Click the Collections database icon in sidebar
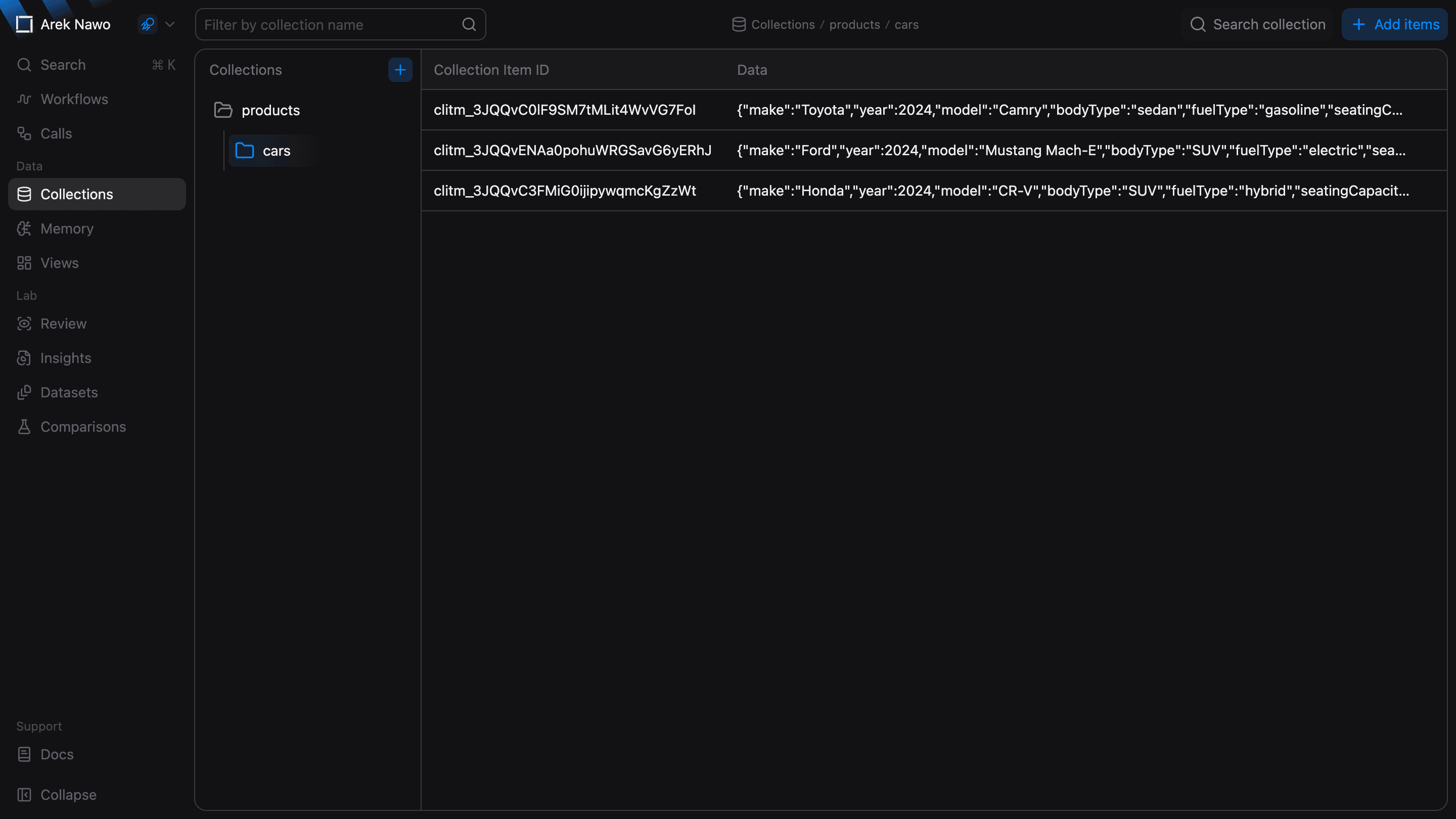The width and height of the screenshot is (1456, 819). [24, 195]
